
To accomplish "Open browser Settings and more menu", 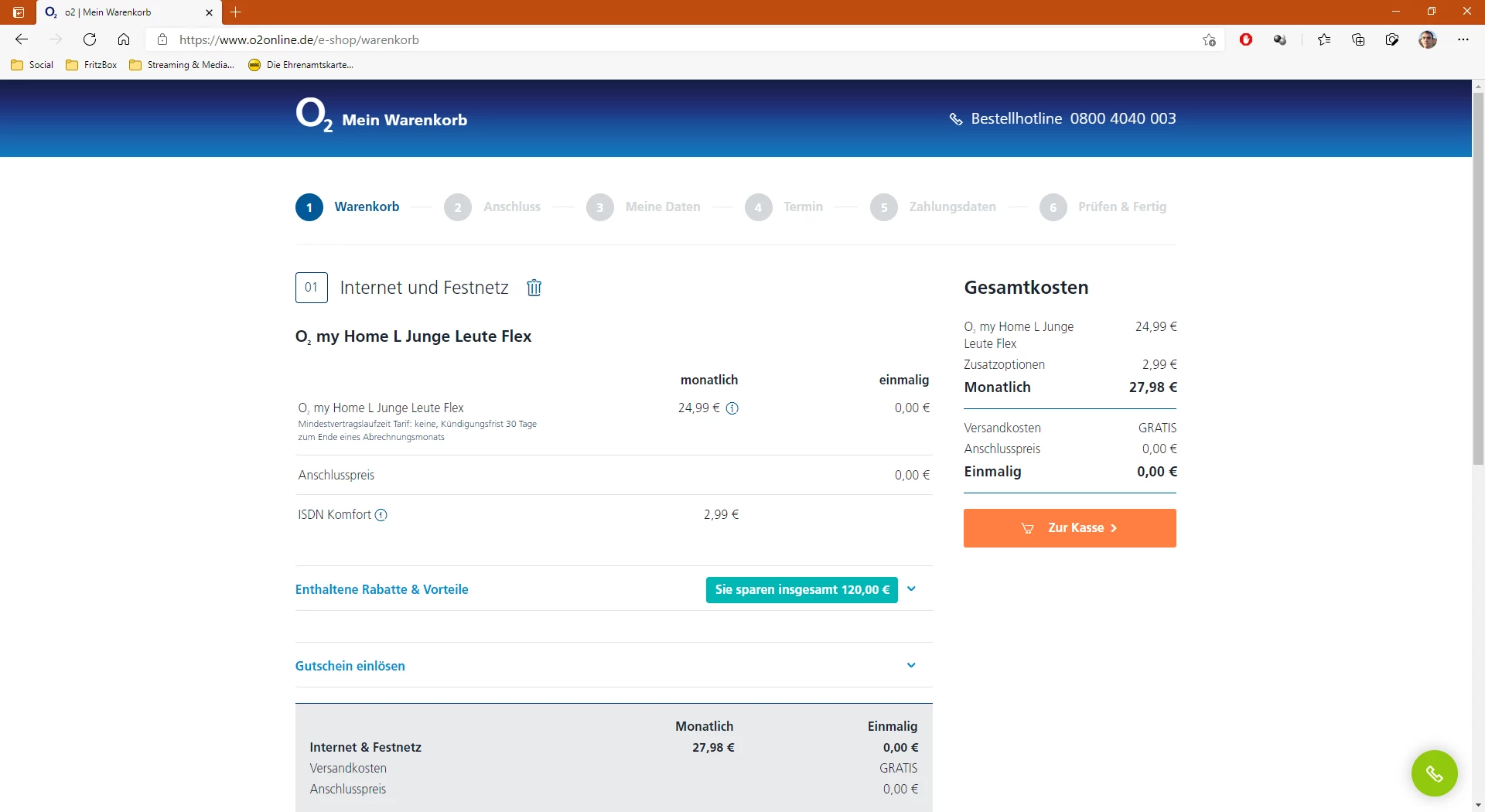I will 1463,39.
